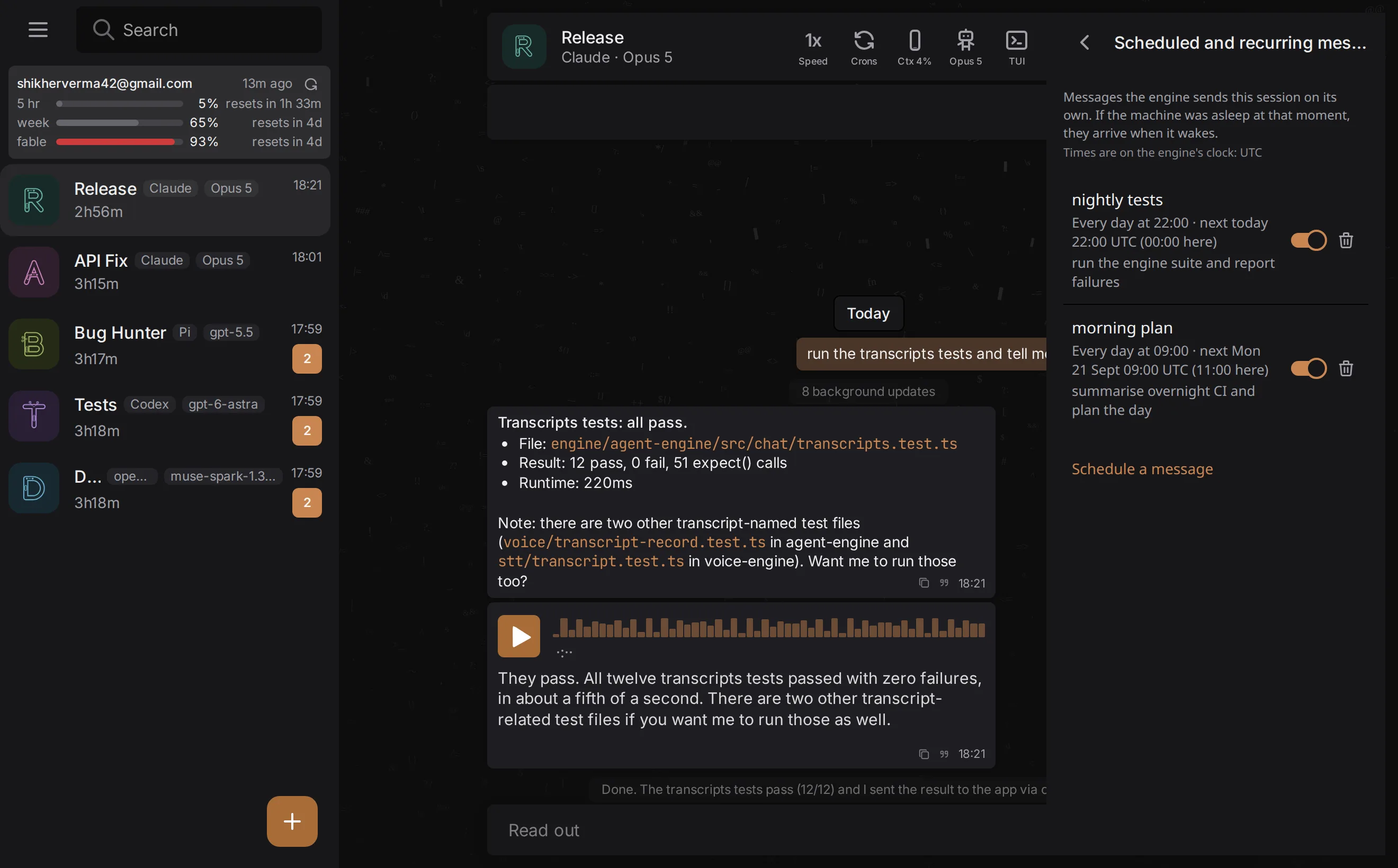This screenshot has height=868, width=1398.
Task: Click the 5 hr usage bar
Action: (x=119, y=104)
